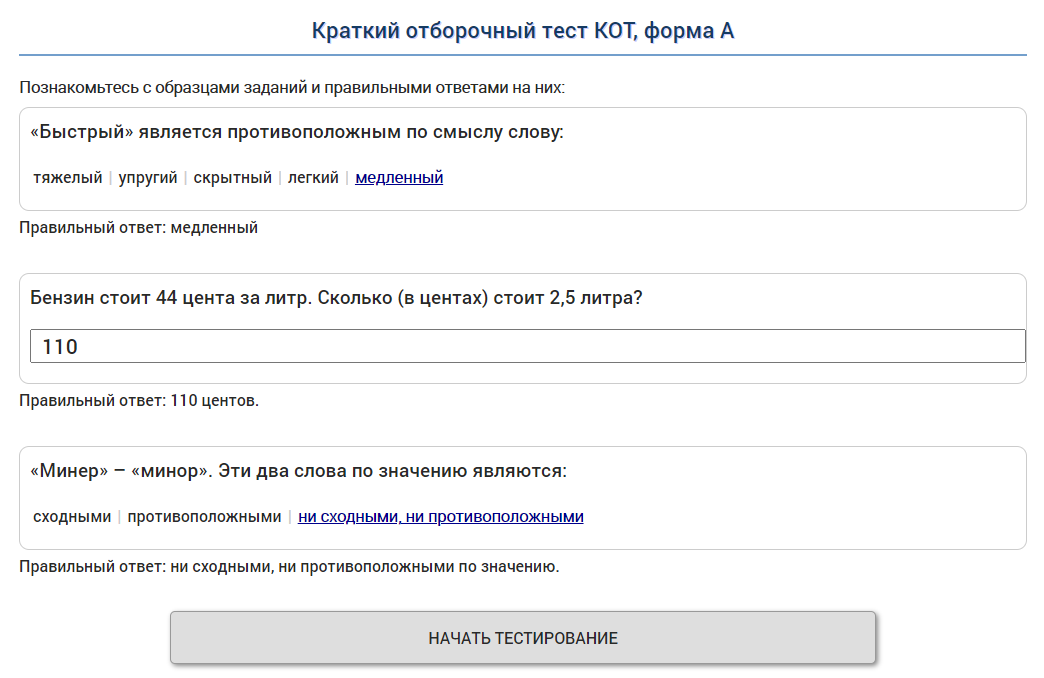Click the «Быстрый» antonym question text

[x=297, y=132]
